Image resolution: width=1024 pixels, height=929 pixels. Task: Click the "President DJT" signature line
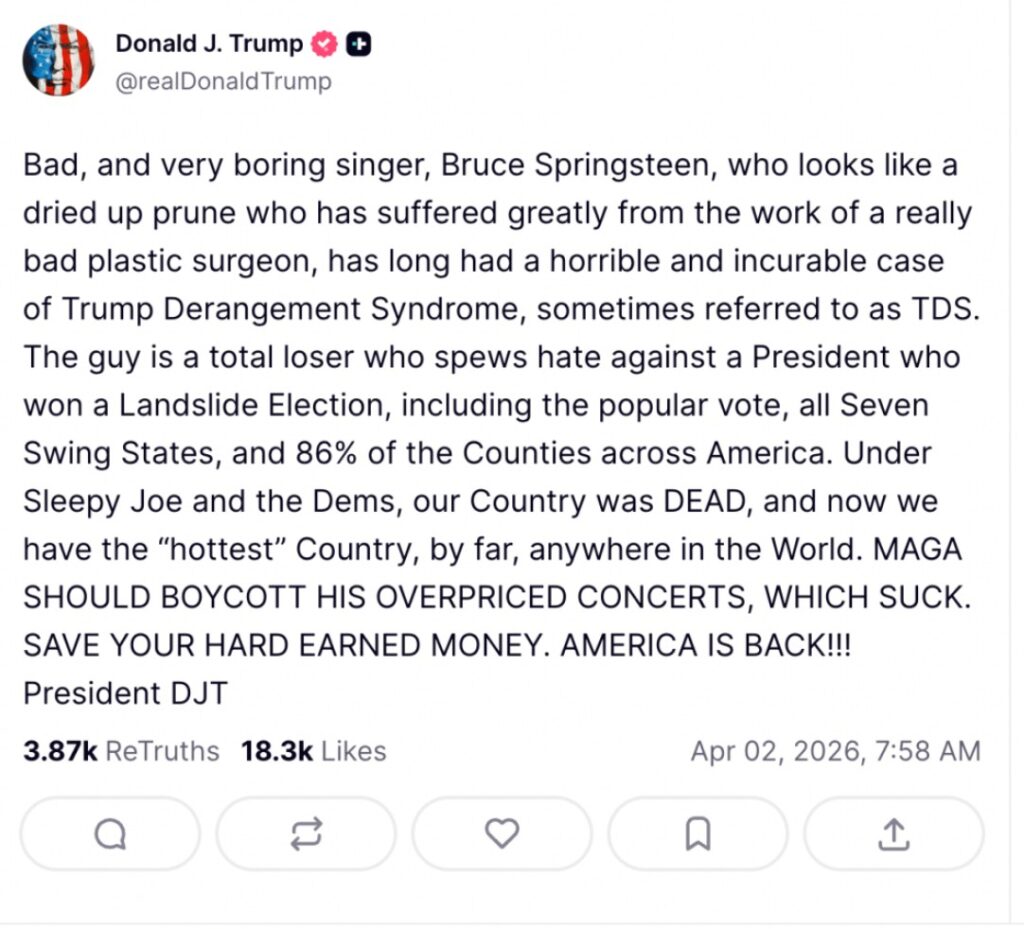coord(125,693)
